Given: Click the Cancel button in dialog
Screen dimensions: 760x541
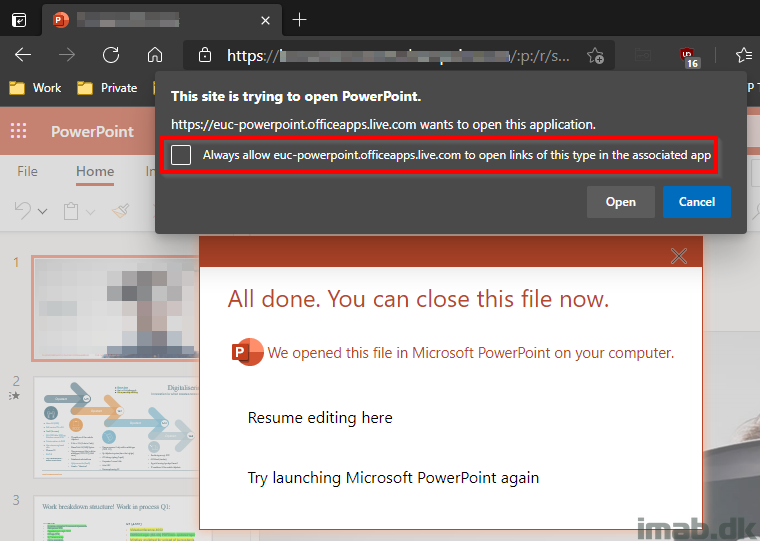Looking at the screenshot, I should coord(697,202).
